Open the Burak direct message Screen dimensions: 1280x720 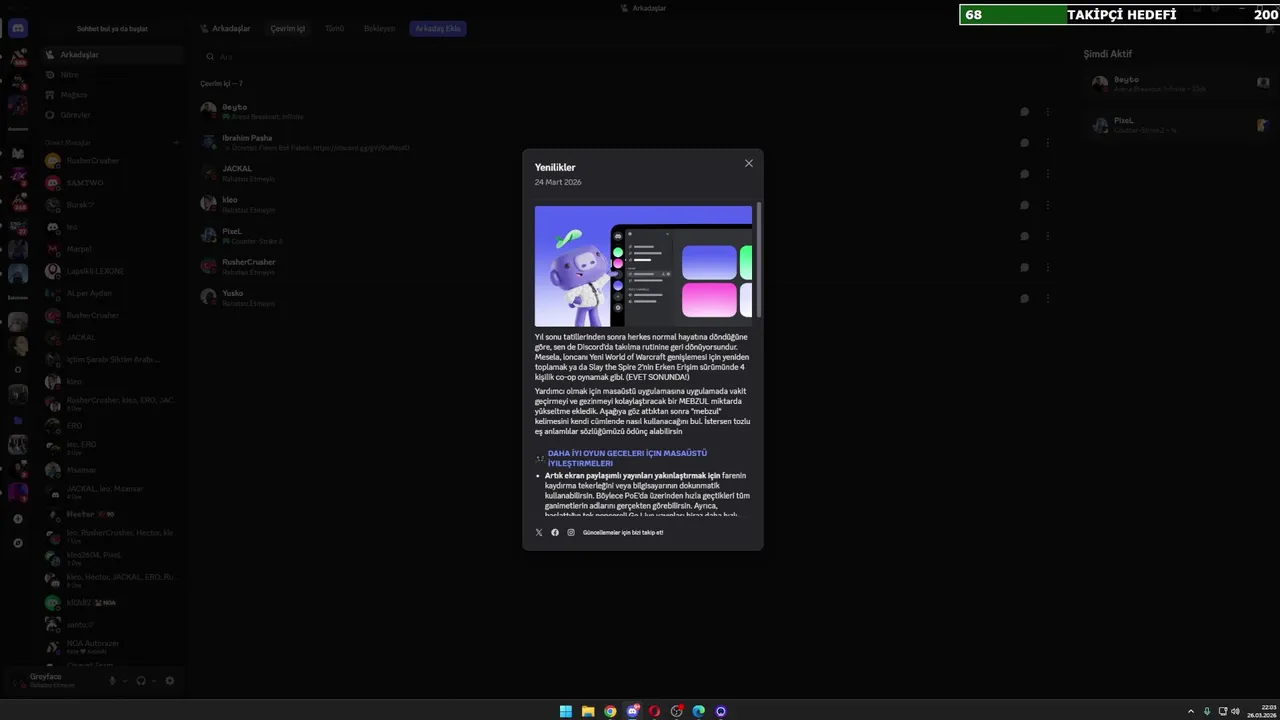pos(112,205)
